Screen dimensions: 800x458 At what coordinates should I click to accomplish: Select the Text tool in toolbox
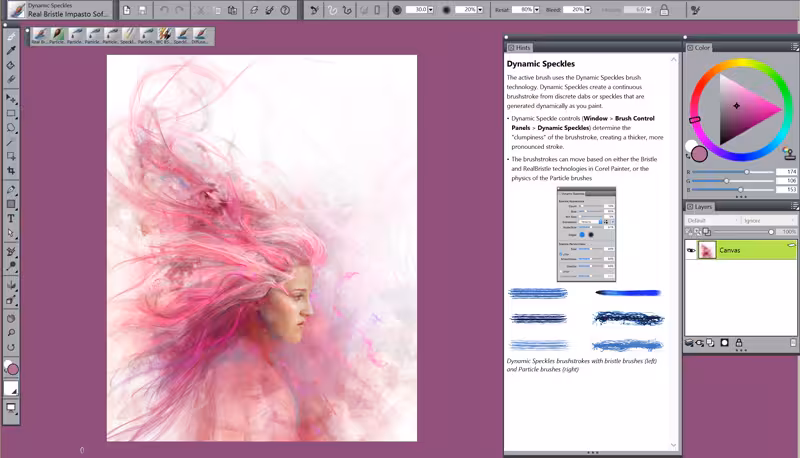[11, 218]
